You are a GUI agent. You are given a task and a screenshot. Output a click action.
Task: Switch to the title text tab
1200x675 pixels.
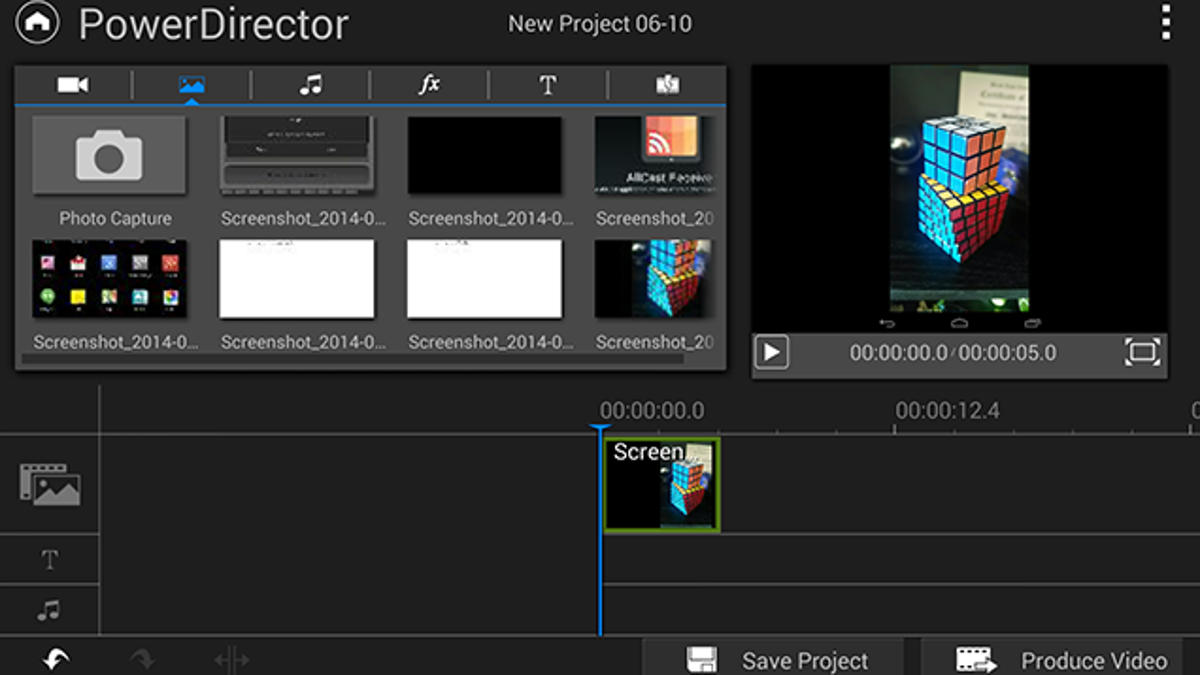click(548, 85)
